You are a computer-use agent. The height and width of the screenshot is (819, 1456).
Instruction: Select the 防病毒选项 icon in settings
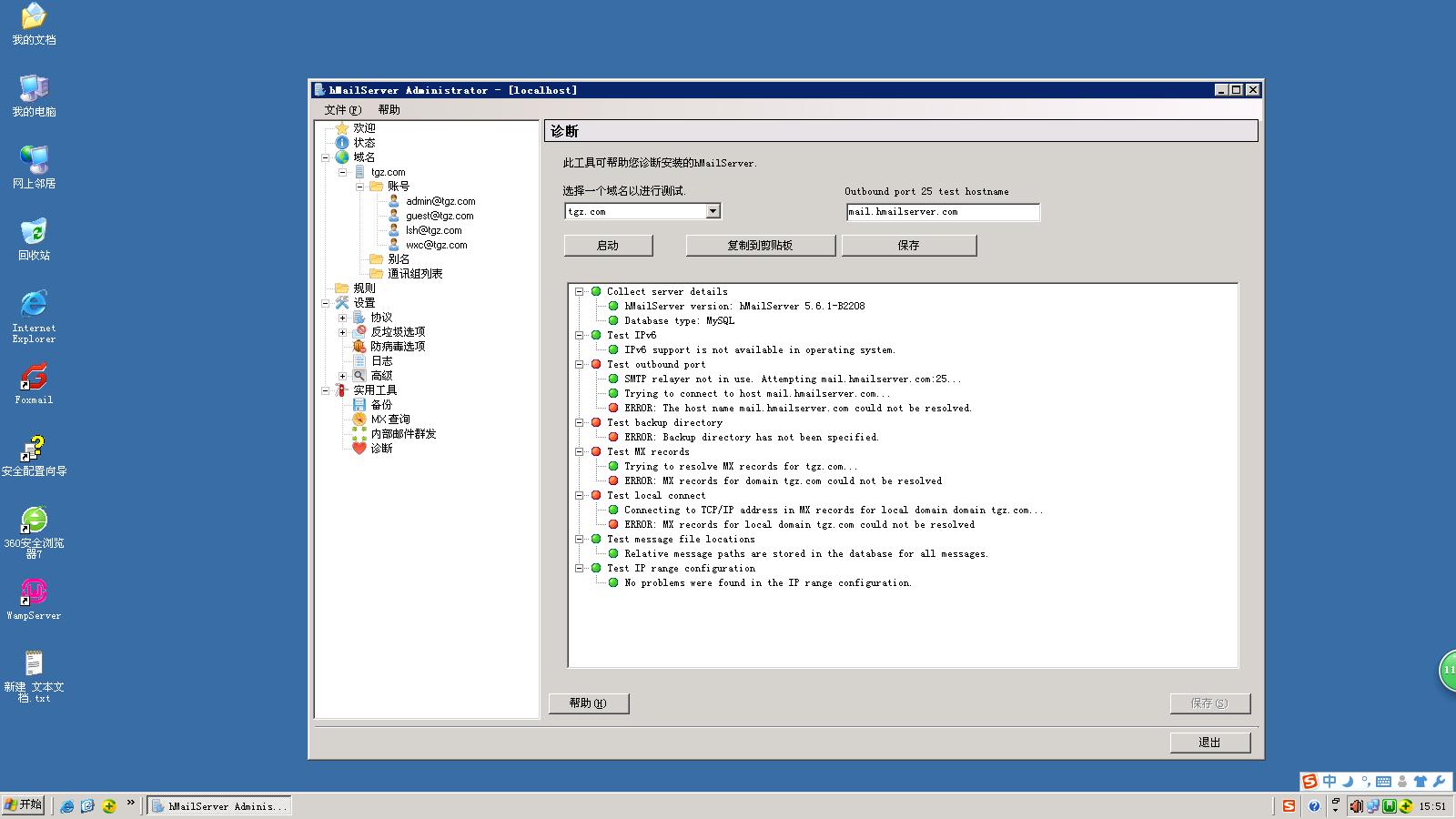(x=359, y=346)
